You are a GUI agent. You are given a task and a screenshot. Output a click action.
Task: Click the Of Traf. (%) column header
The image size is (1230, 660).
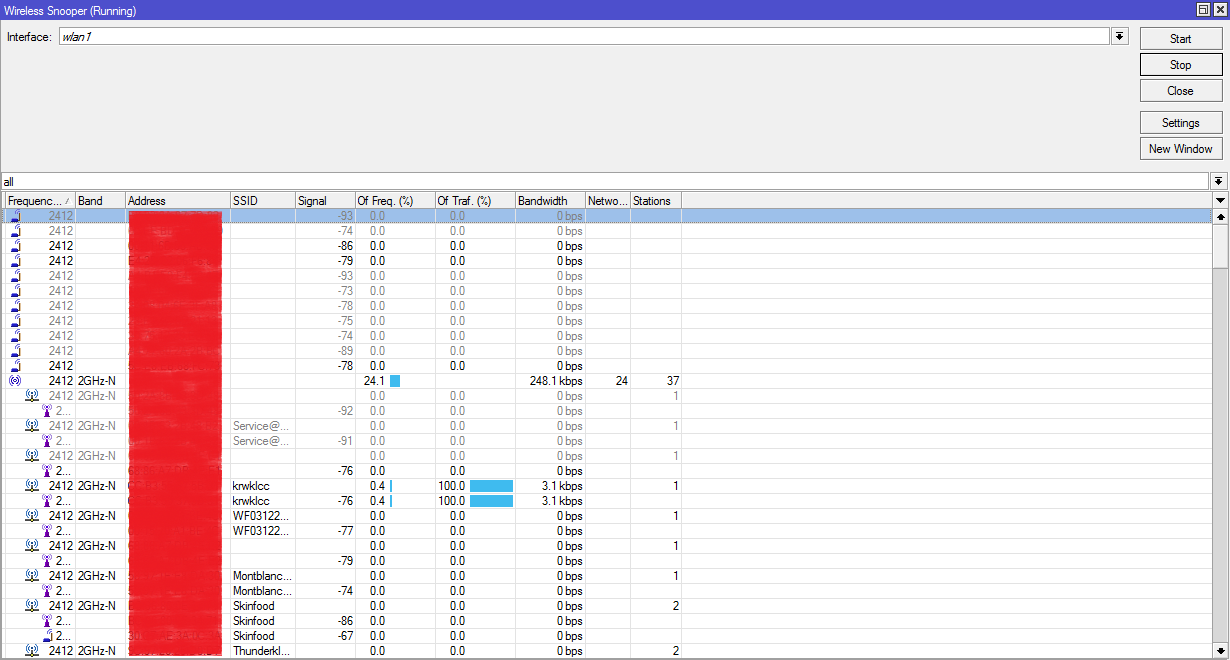click(475, 201)
